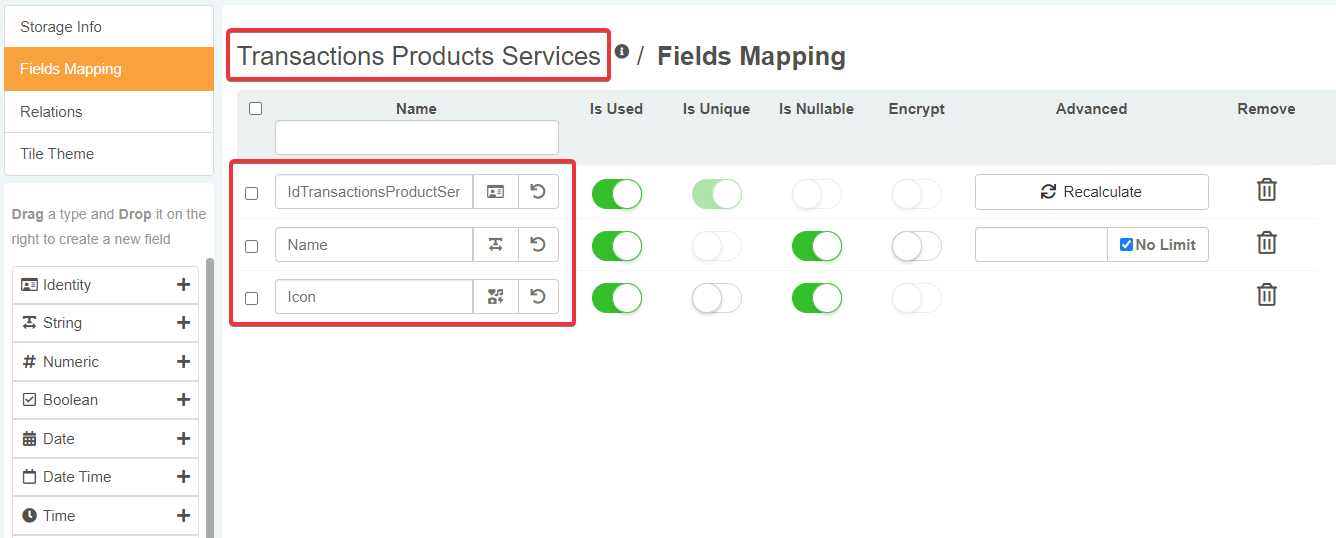The height and width of the screenshot is (538, 1336).
Task: Uncheck the No Limit checkbox
Action: tap(1126, 245)
